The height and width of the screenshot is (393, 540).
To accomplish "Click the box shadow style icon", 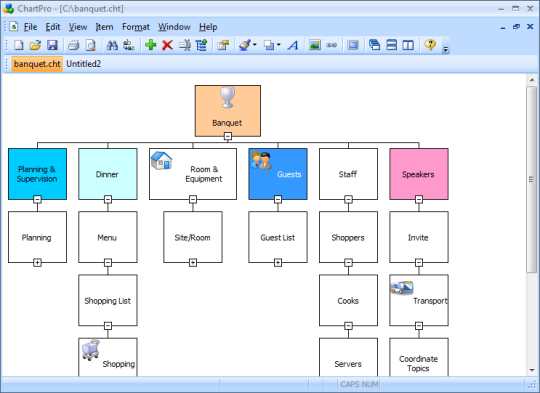I will 269,45.
